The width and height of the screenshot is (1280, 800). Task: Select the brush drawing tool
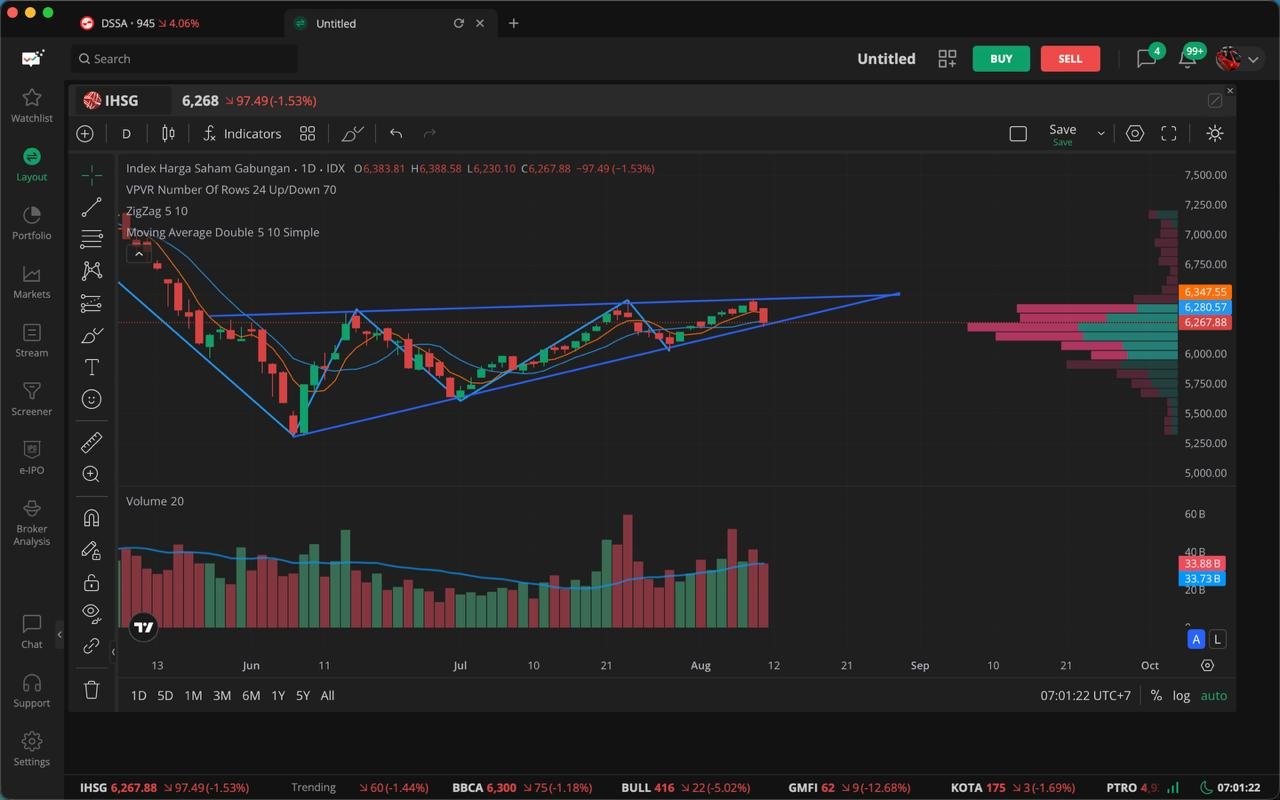tap(91, 335)
